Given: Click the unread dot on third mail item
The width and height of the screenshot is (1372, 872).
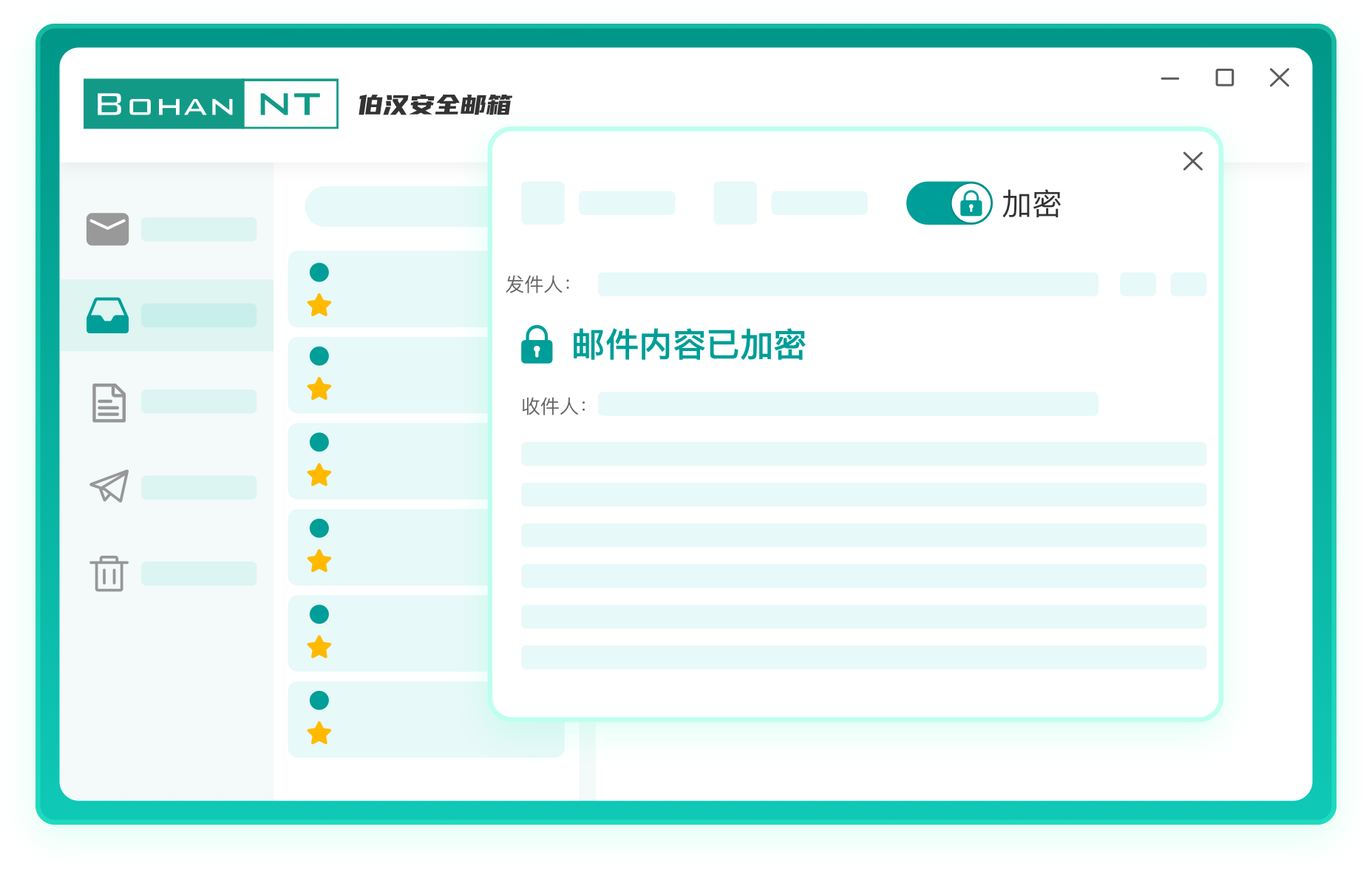Looking at the screenshot, I should point(319,442).
